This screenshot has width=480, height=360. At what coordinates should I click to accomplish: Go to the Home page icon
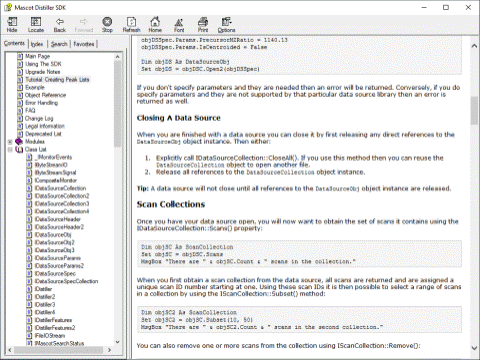[155, 25]
